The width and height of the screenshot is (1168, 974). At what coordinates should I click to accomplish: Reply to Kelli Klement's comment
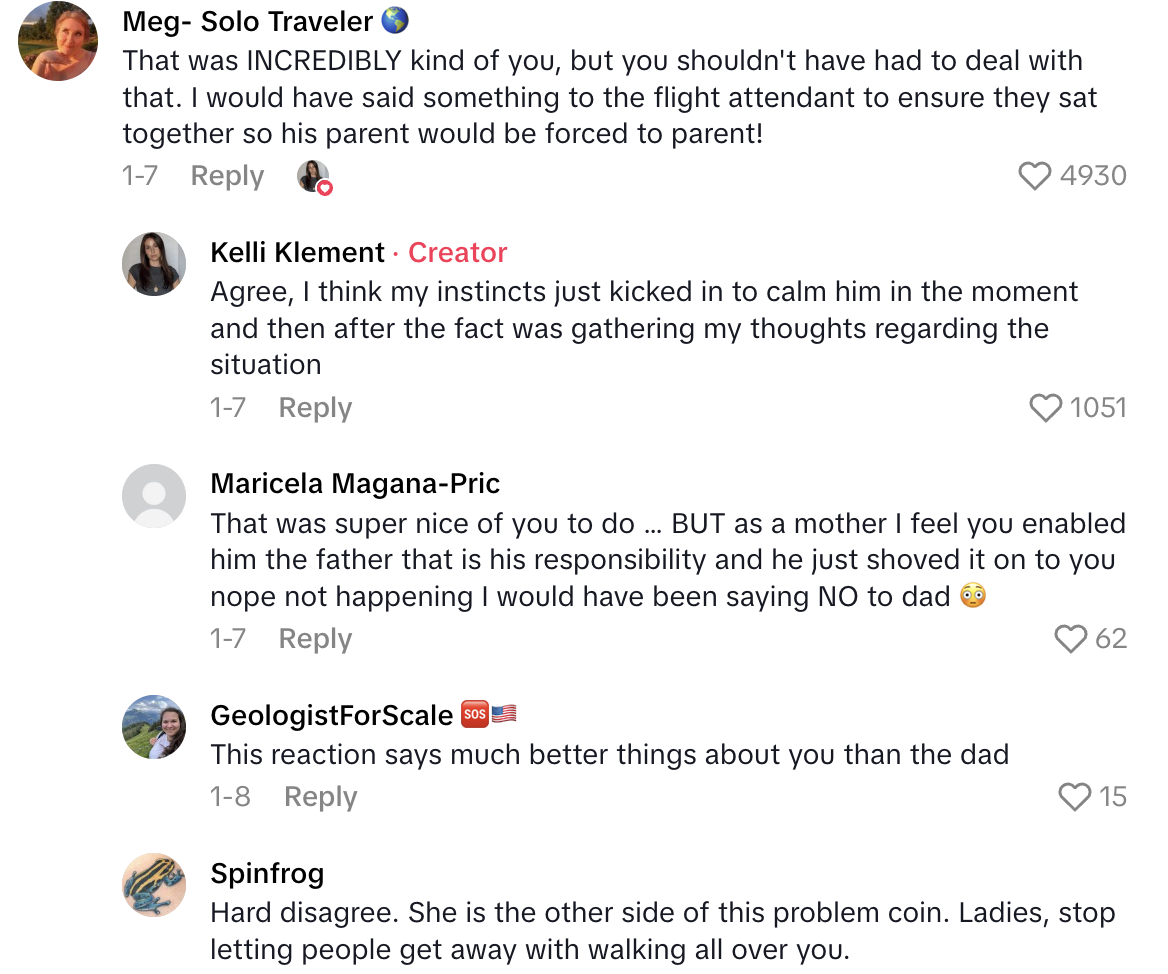pos(315,408)
